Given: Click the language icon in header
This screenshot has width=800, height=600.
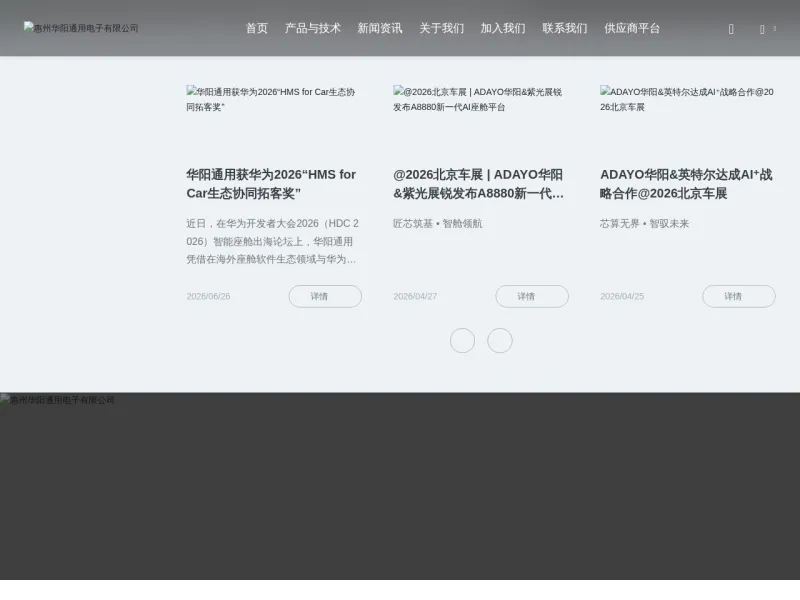Looking at the screenshot, I should [x=762, y=30].
